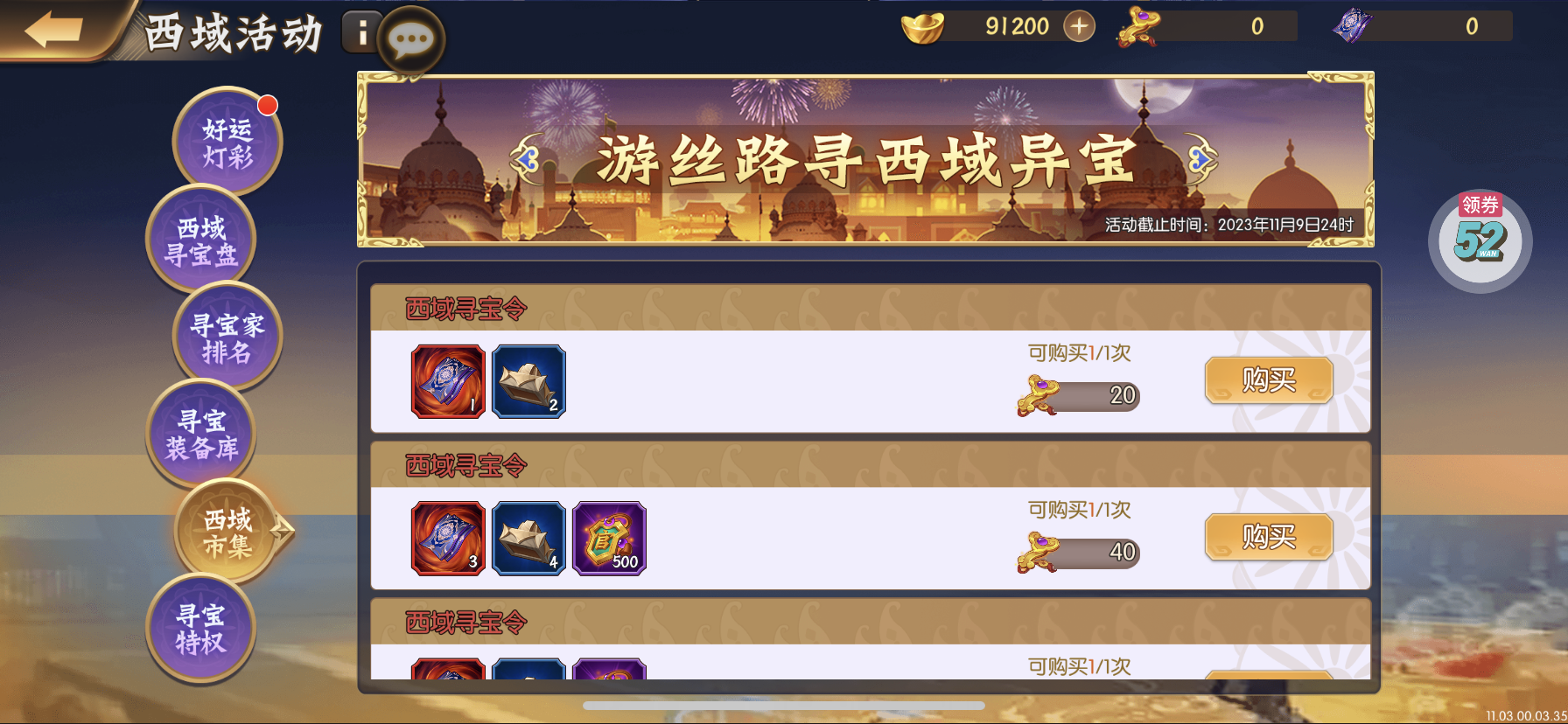Open the chat speech bubble icon
Viewport: 1568px width, 724px height.
(x=411, y=40)
